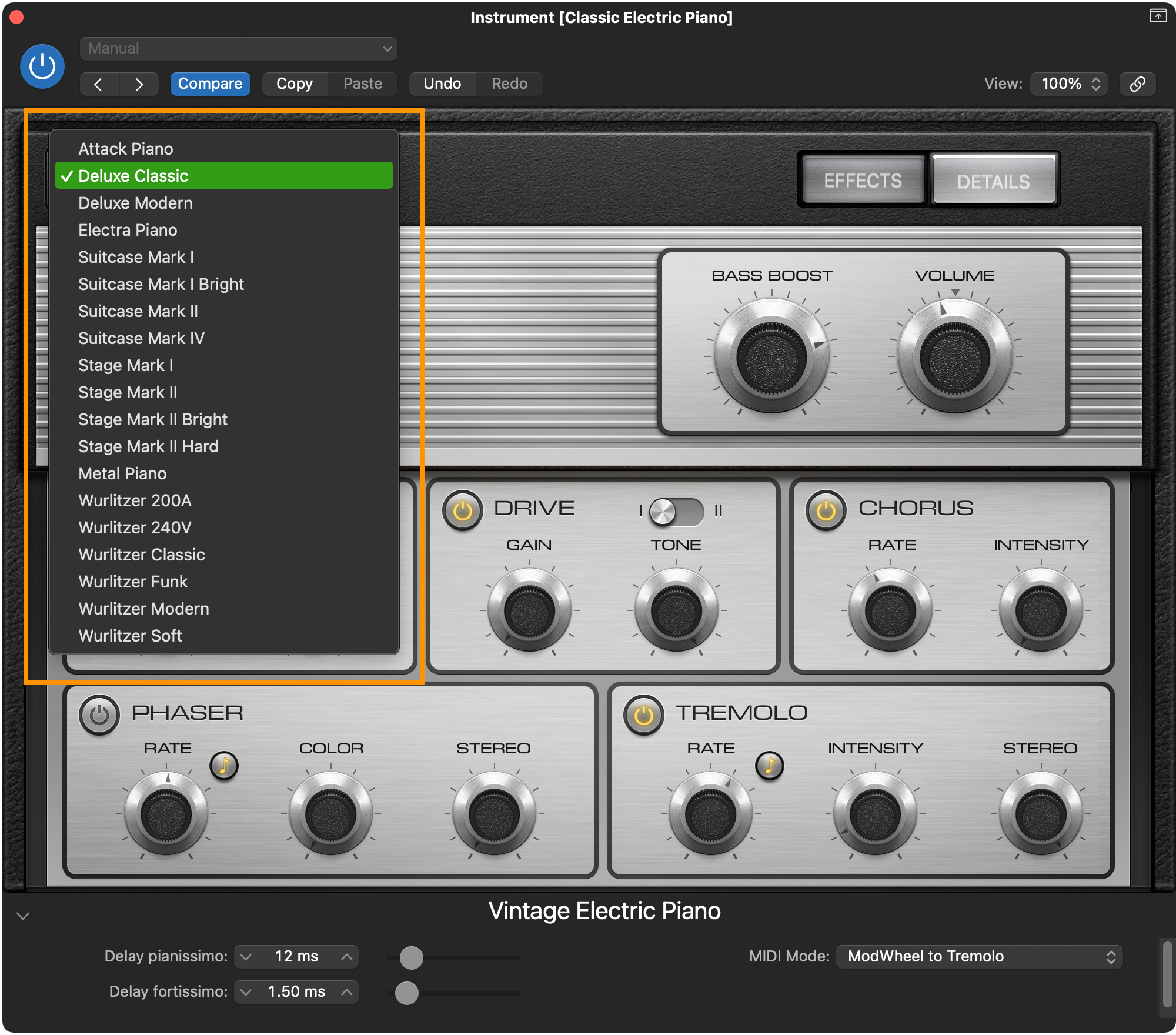Click the Chorus Rate knob
This screenshot has height=1035, width=1176.
coord(891,610)
